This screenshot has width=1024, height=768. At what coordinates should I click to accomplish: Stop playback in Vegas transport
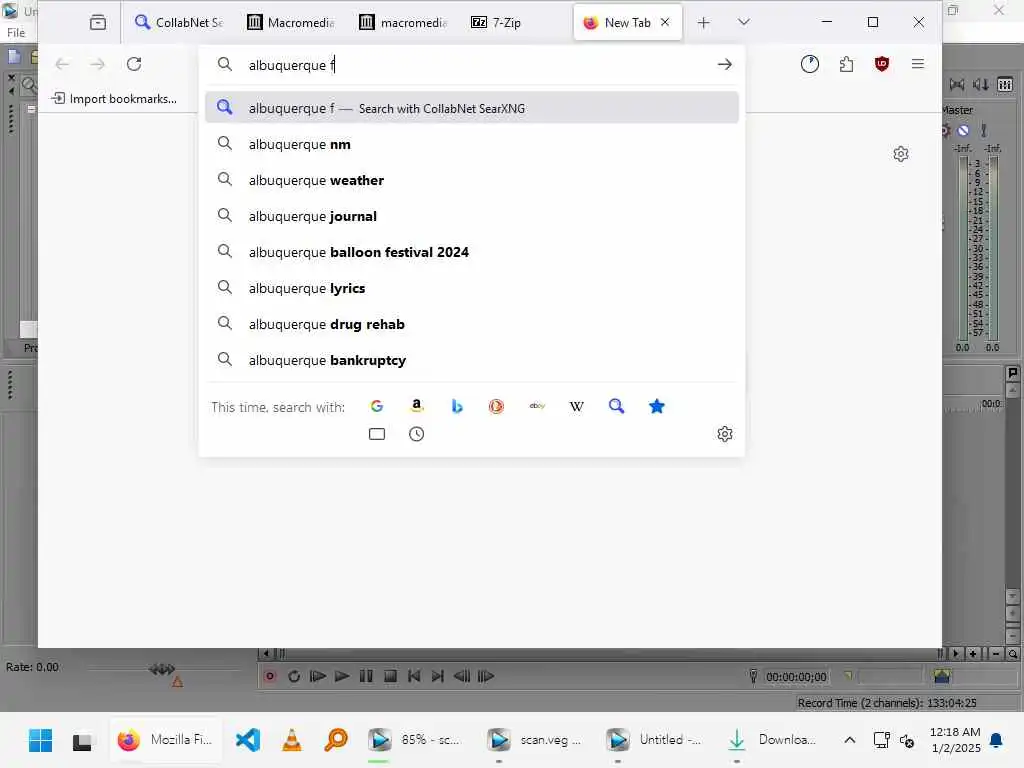[x=390, y=677]
